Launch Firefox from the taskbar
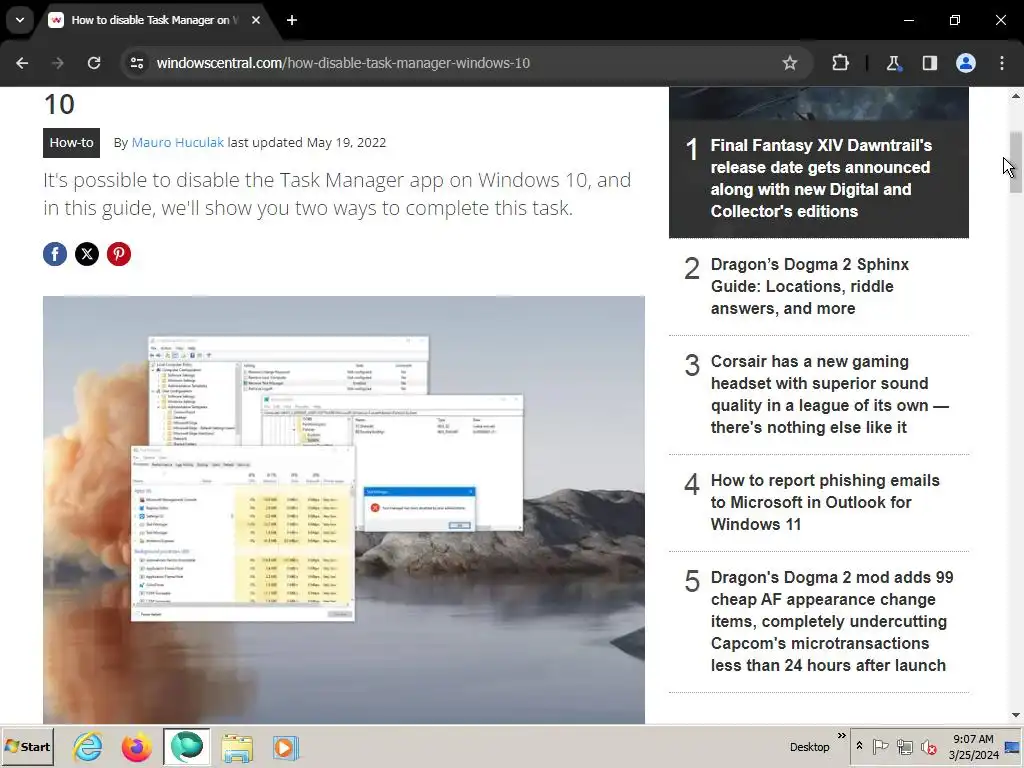Viewport: 1024px width, 768px height. point(136,747)
